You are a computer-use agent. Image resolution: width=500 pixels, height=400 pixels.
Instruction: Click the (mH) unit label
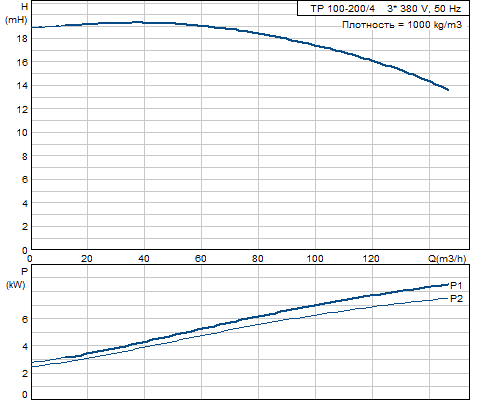click(x=16, y=20)
